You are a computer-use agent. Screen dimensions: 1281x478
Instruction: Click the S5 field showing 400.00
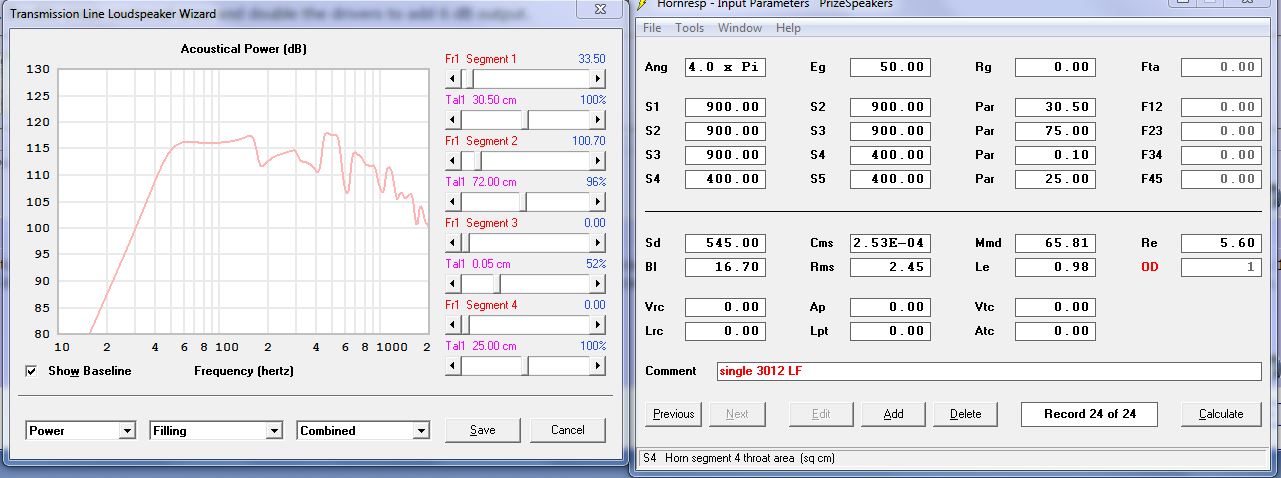pyautogui.click(x=890, y=179)
